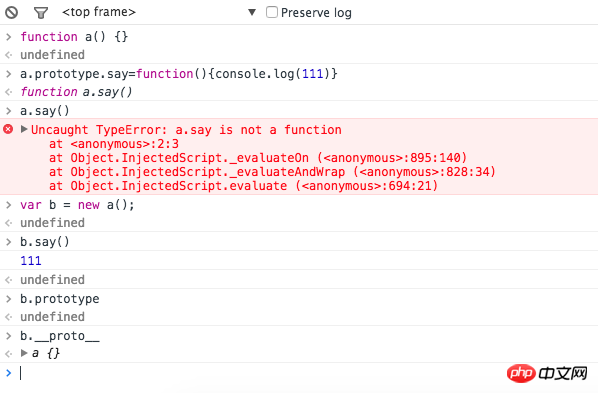Image resolution: width=598 pixels, height=393 pixels.
Task: Expand the Uncaught TypeError stack trace
Action: pos(24,129)
